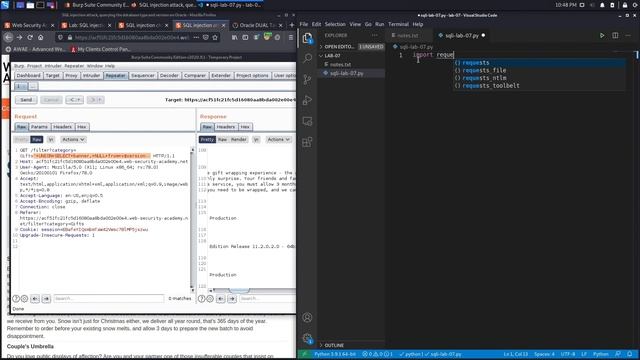Go forward in Firefox
The width and height of the screenshot is (640, 360).
tap(19, 37)
